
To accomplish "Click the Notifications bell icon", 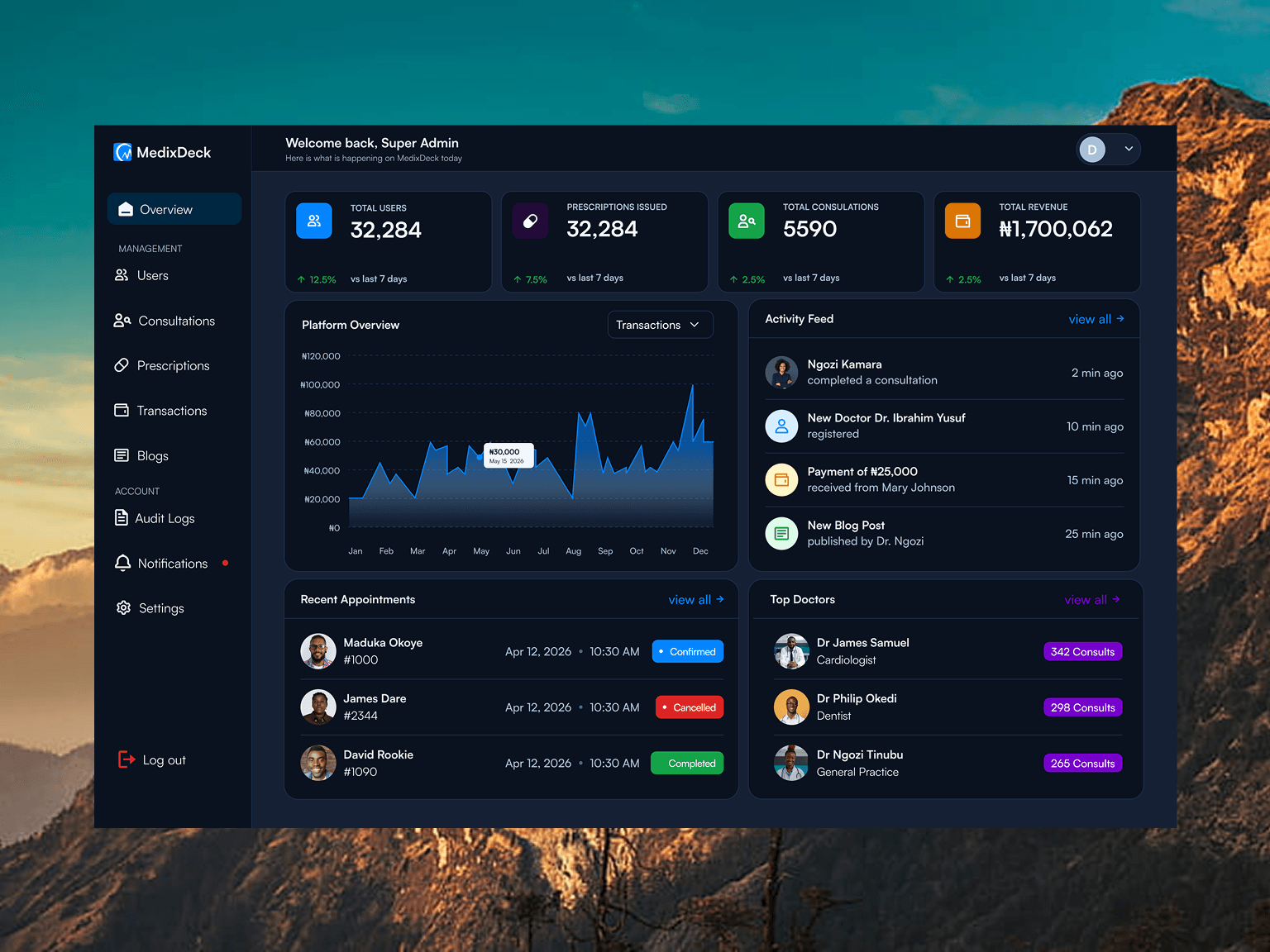I will 122,564.
